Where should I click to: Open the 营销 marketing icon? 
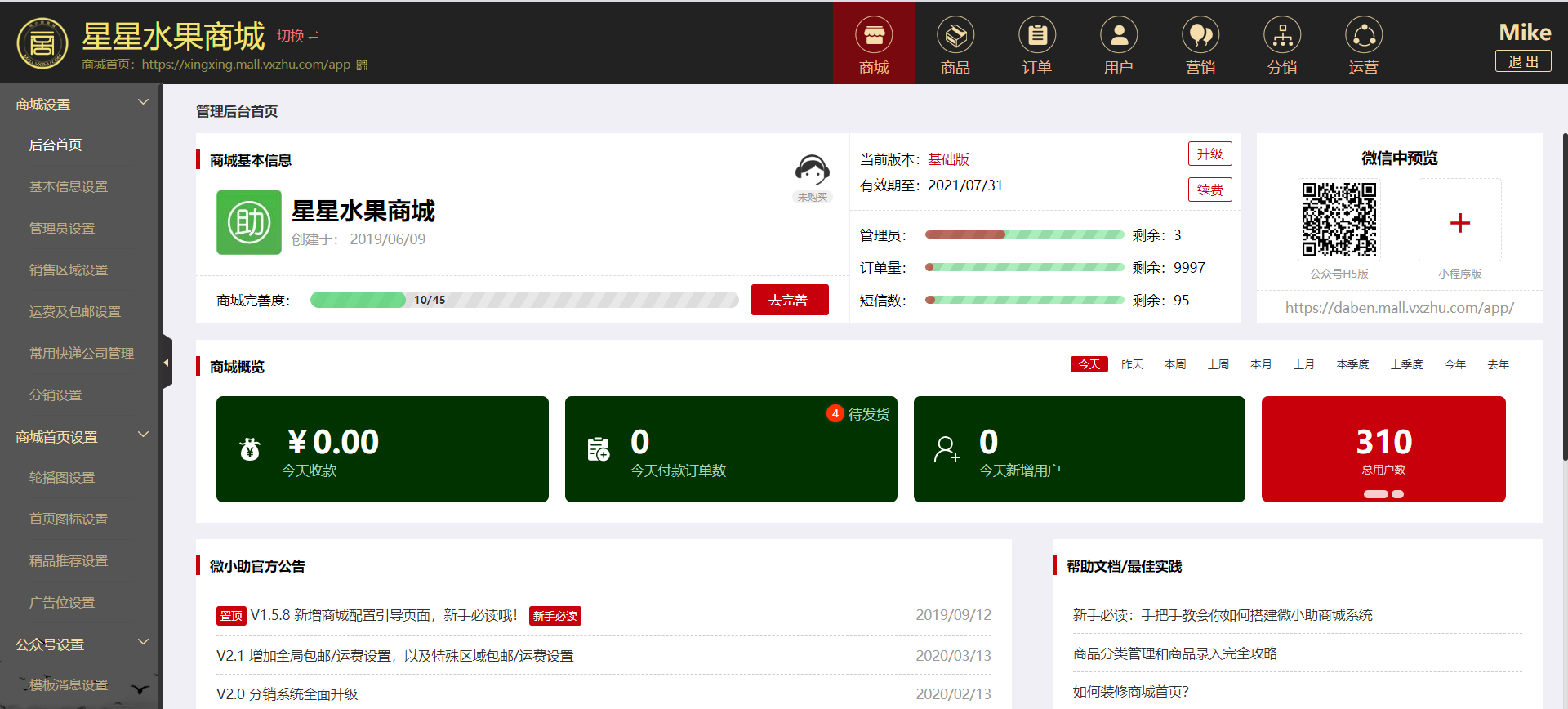coord(1200,37)
